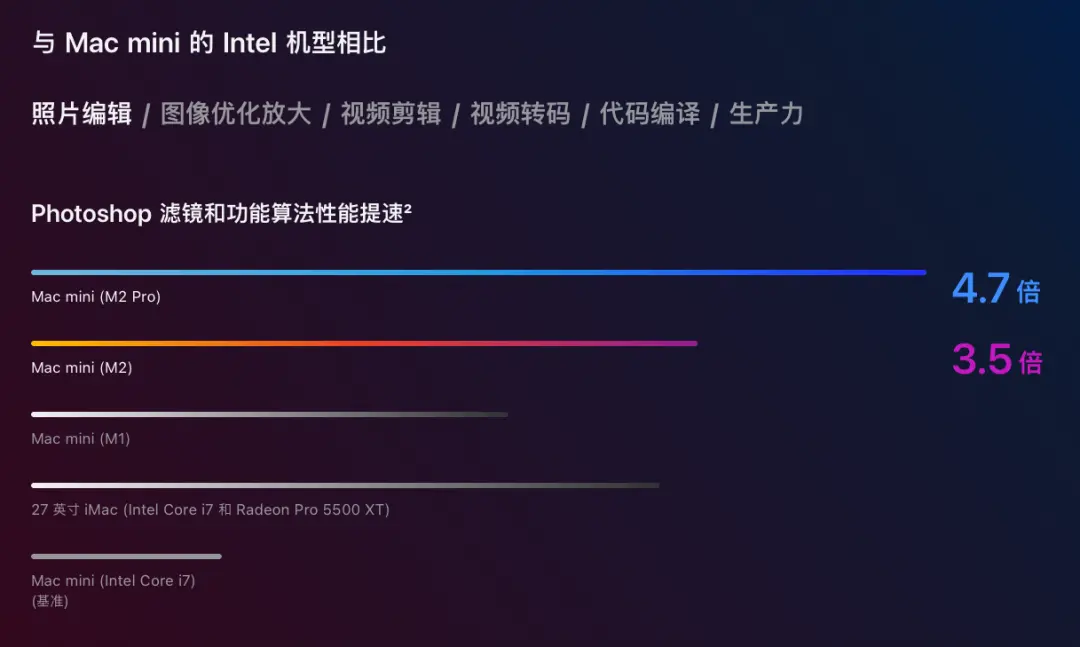Image resolution: width=1080 pixels, height=647 pixels.
Task: Click footnote 2 on the Photoshop heading
Action: click(408, 207)
